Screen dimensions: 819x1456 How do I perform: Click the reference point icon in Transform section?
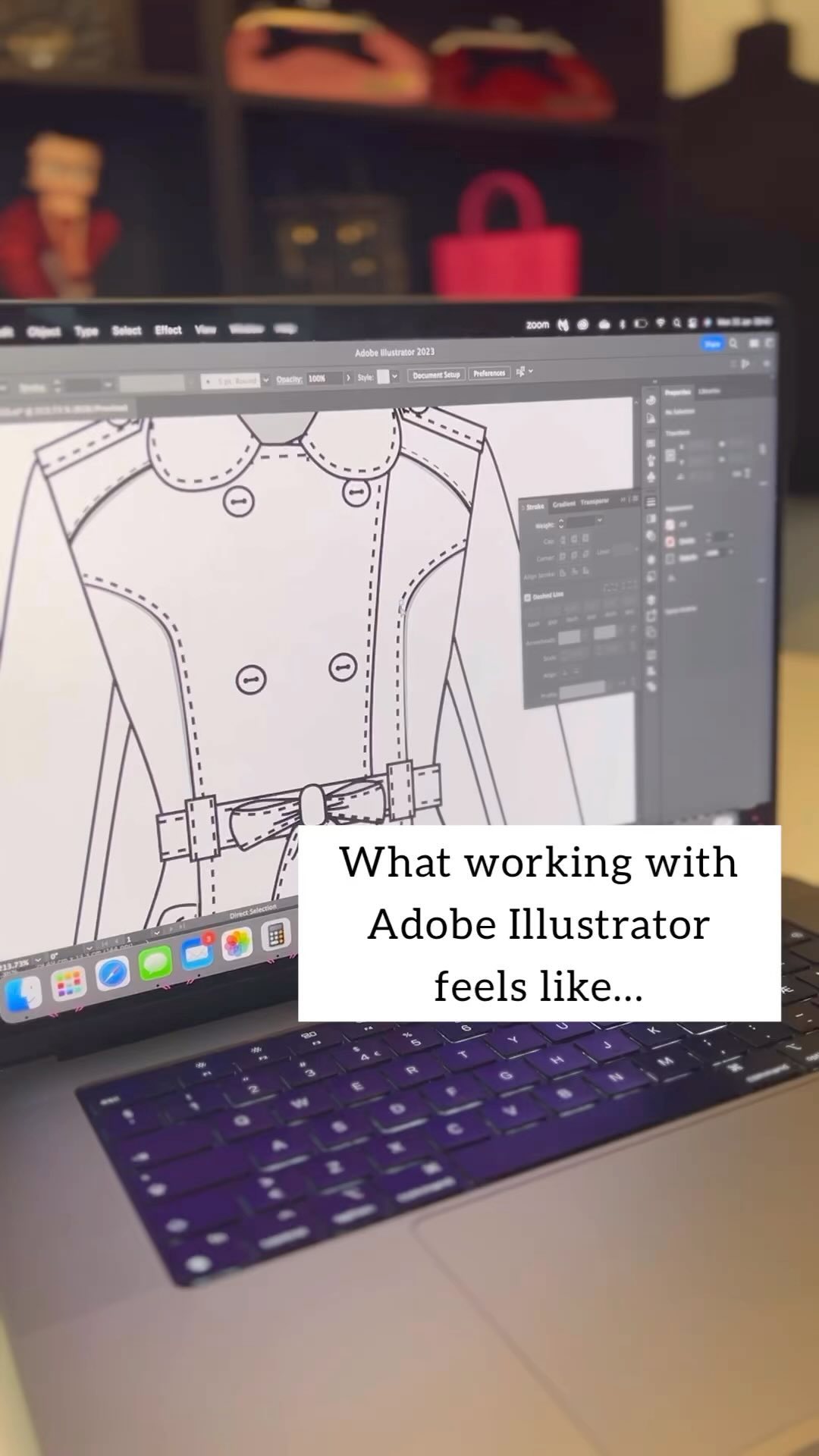tap(670, 455)
